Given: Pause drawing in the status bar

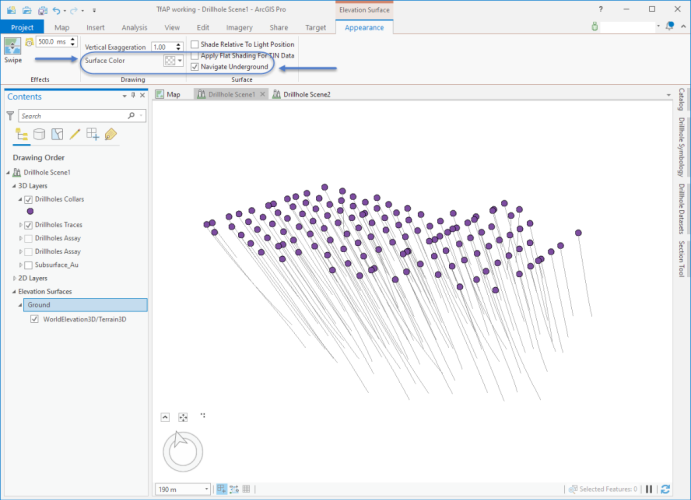Looking at the screenshot, I should point(649,489).
